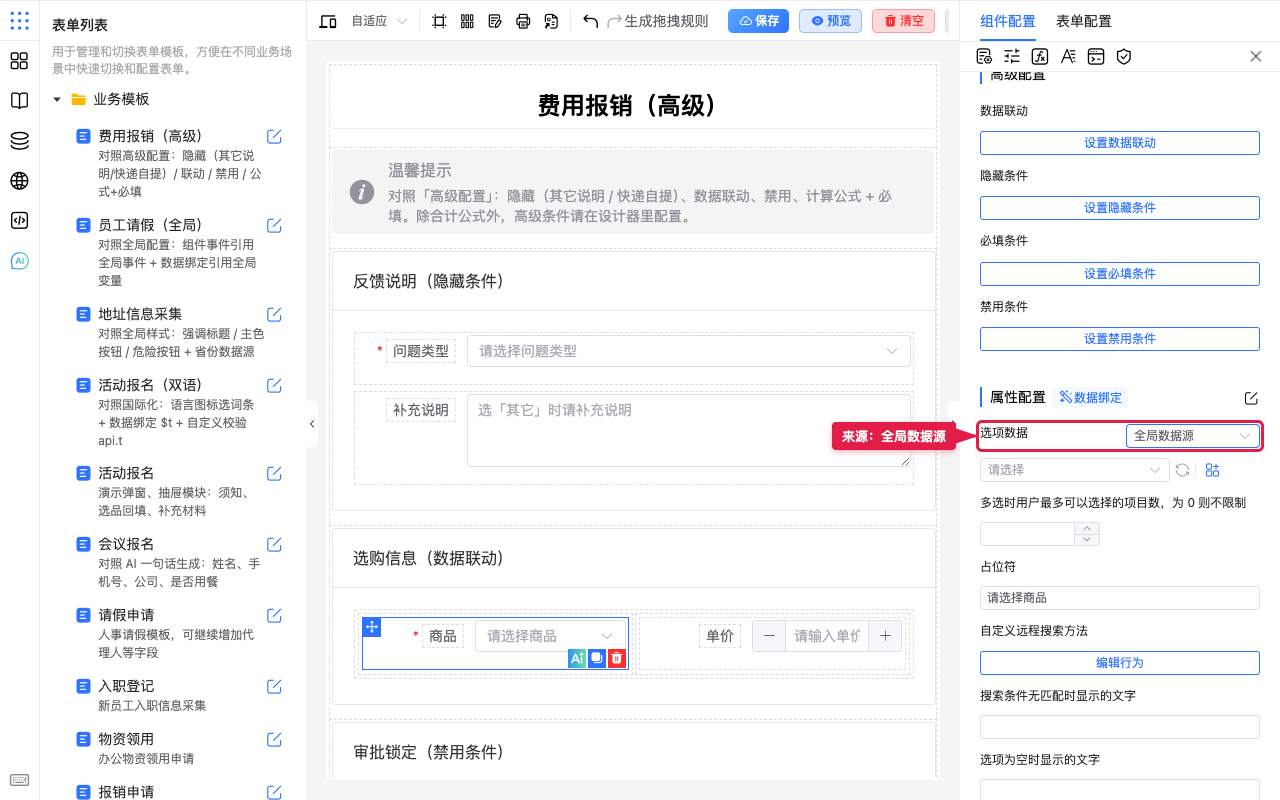The image size is (1280, 800).
Task: Open the AI assistant icon
Action: click(x=19, y=261)
